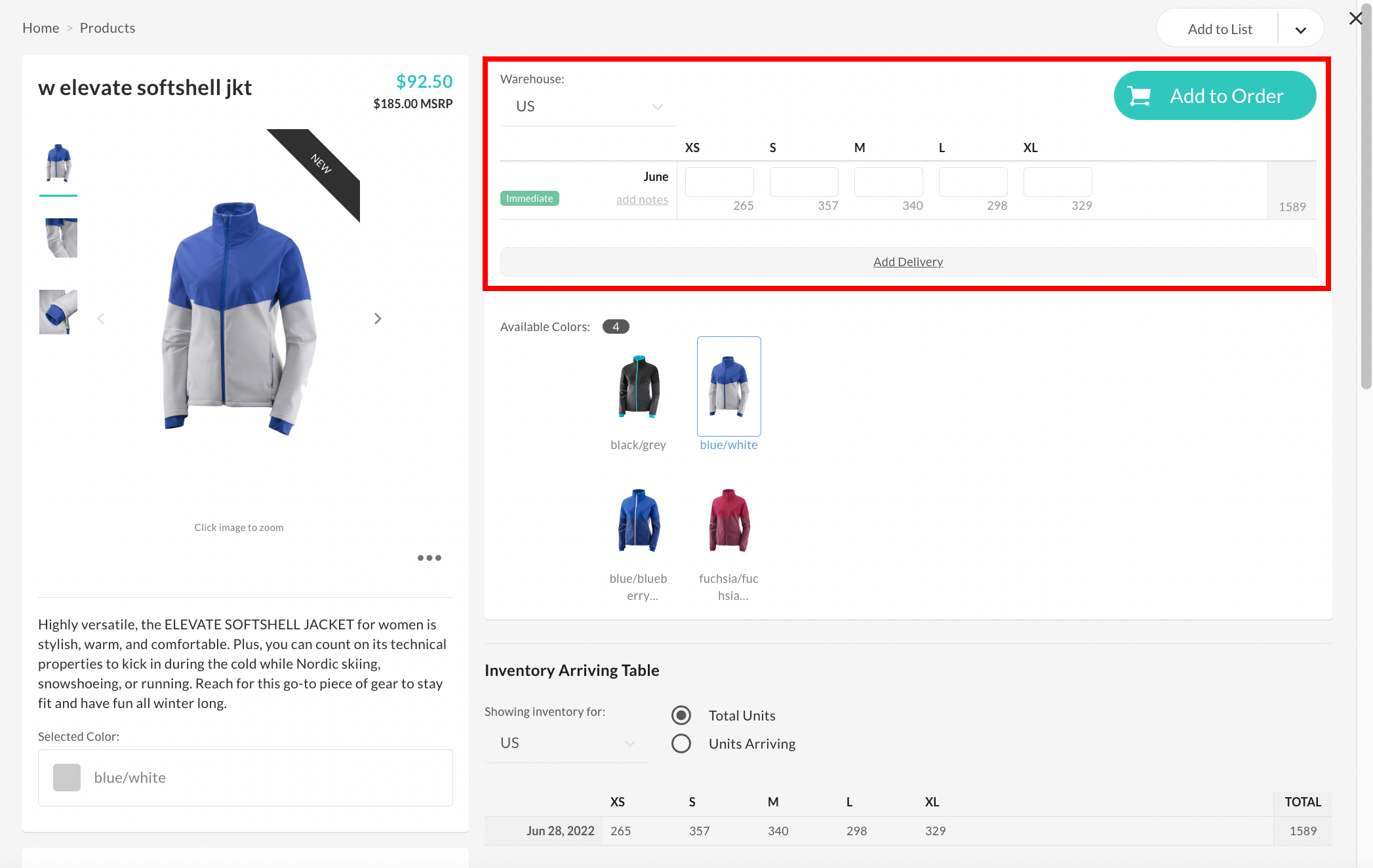
Task: Click the XS quantity input for June
Action: [x=719, y=182]
